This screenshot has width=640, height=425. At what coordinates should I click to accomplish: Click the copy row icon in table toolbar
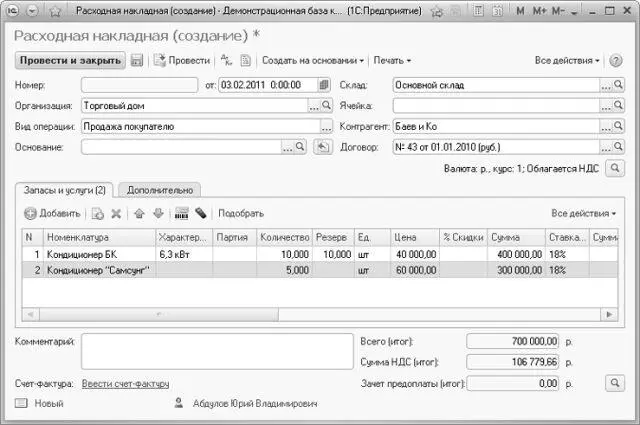(97, 213)
